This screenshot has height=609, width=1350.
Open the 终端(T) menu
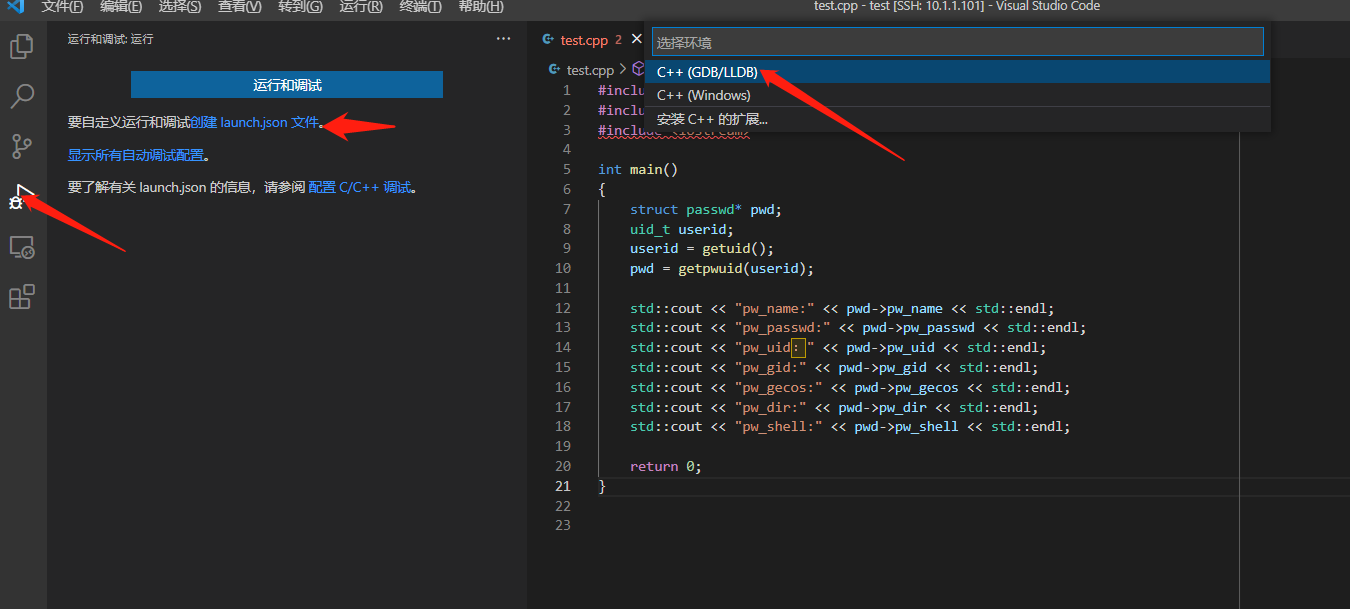coord(420,7)
